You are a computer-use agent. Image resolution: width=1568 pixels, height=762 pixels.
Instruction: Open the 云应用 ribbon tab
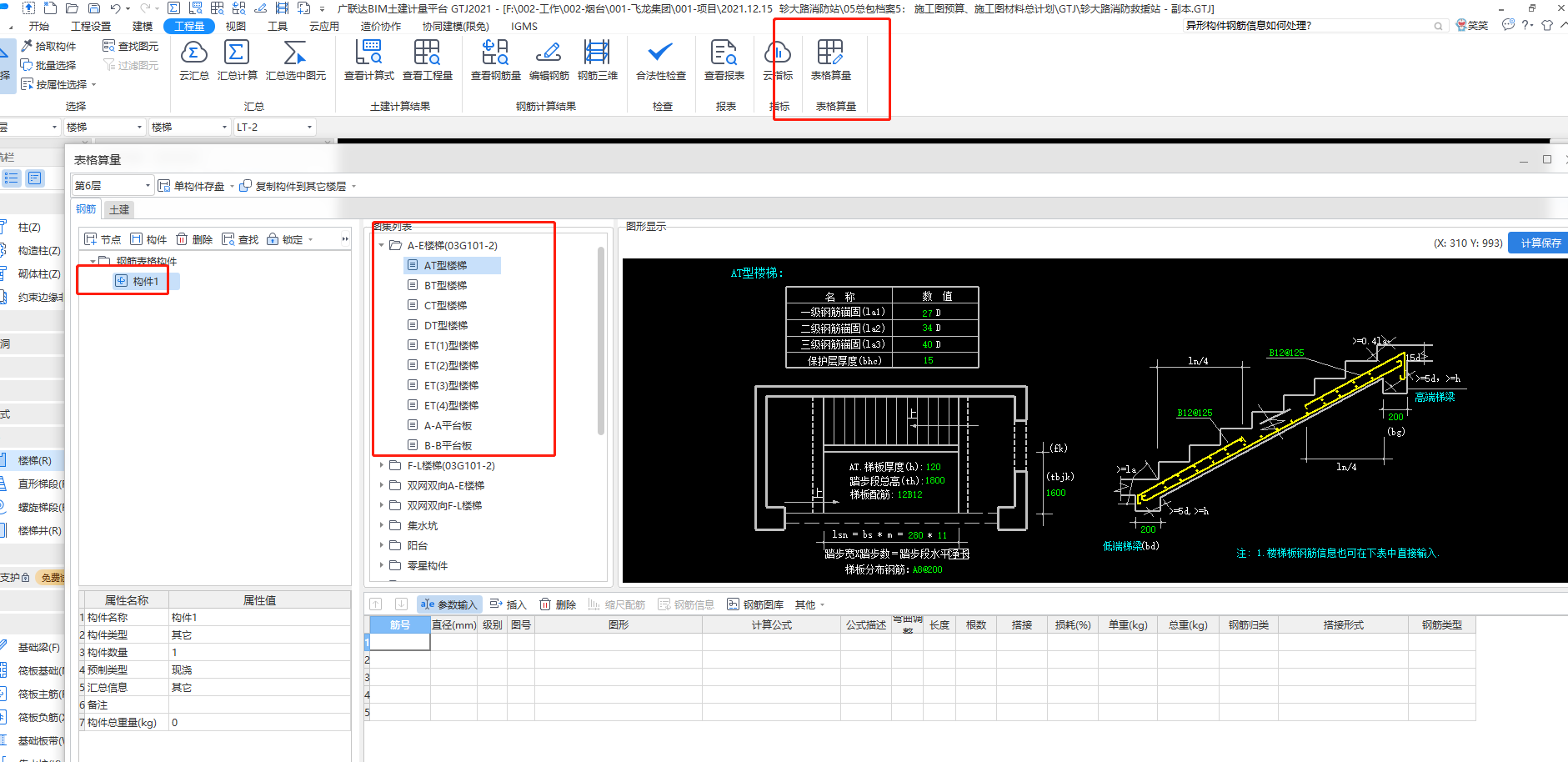[x=324, y=26]
